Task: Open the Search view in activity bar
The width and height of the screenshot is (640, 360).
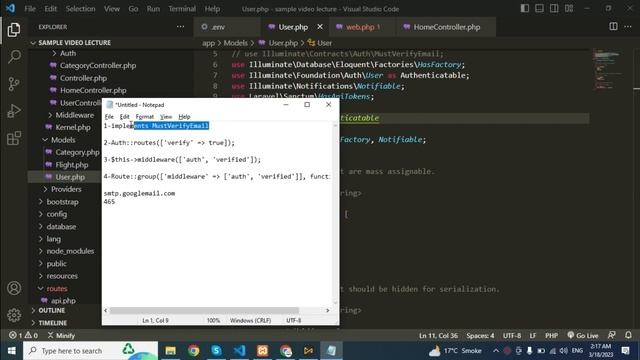Action: point(13,57)
